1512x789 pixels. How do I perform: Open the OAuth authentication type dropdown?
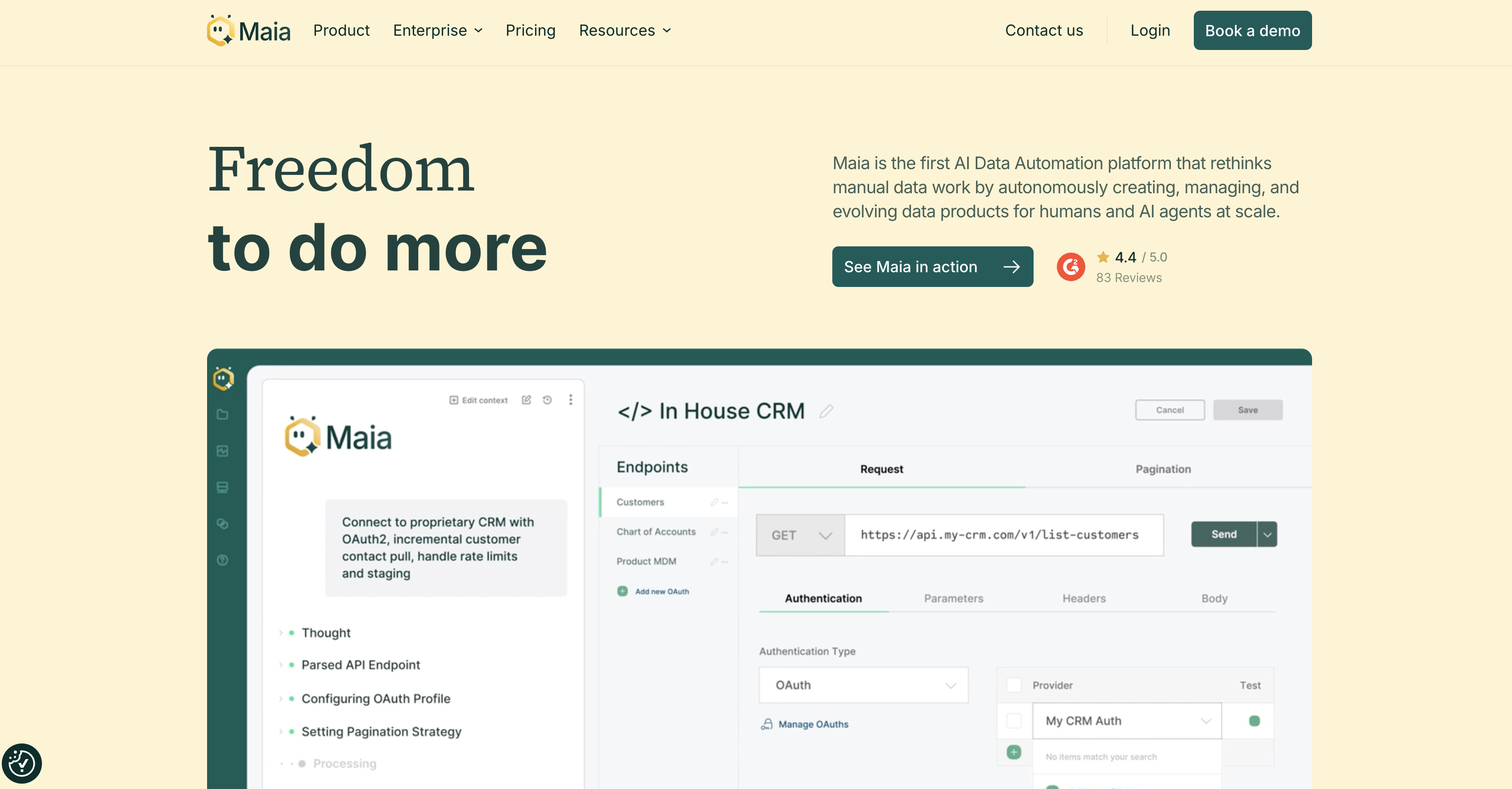pos(864,685)
